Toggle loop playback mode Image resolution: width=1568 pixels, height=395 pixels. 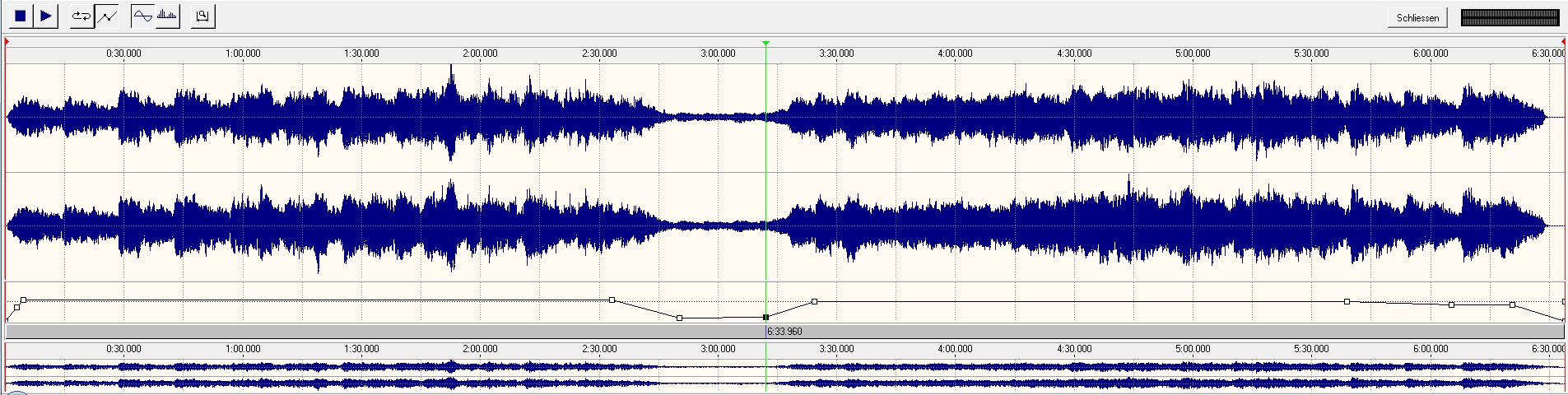[81, 16]
